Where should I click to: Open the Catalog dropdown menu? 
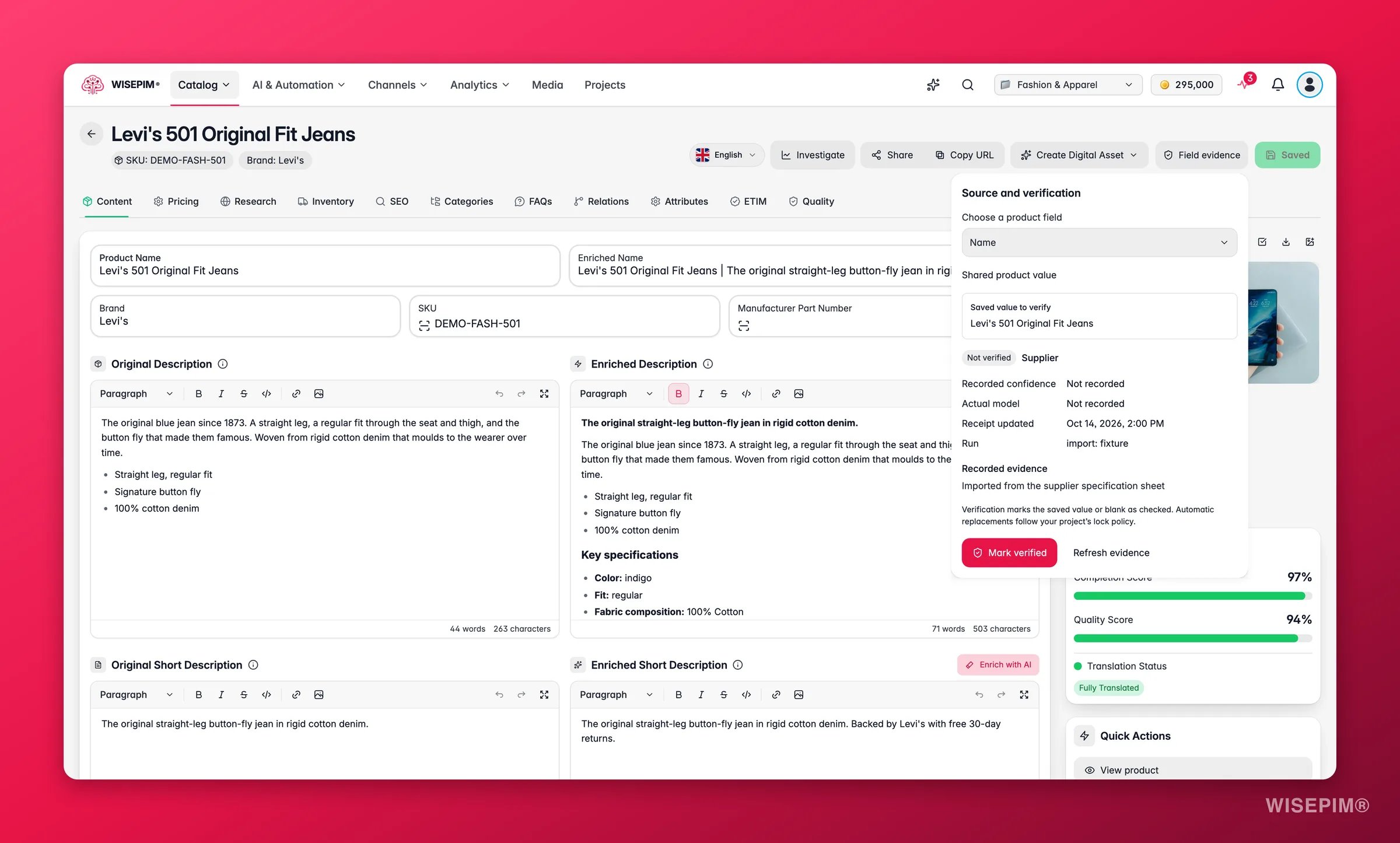204,85
